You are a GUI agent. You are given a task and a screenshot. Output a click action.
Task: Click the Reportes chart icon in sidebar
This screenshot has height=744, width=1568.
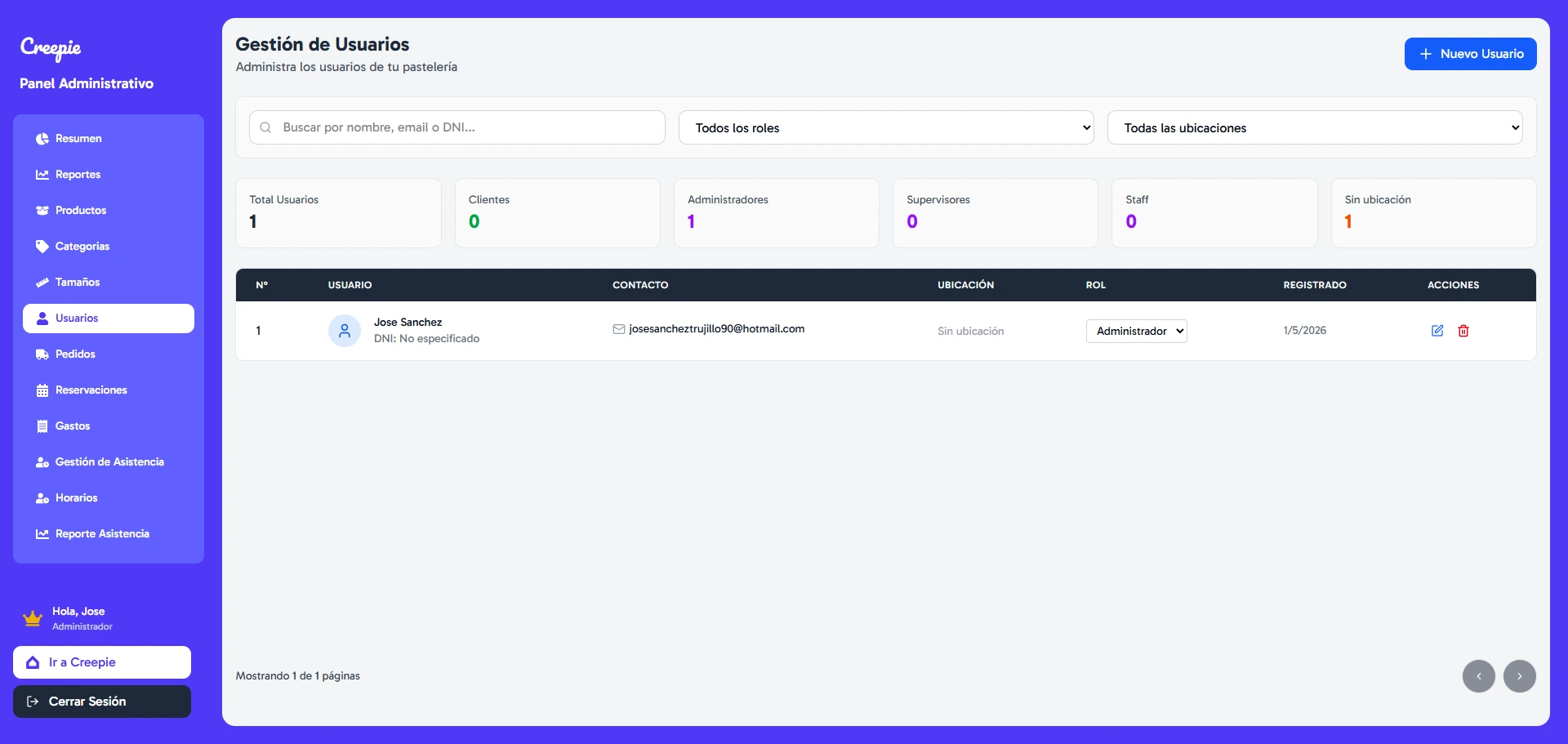click(42, 175)
